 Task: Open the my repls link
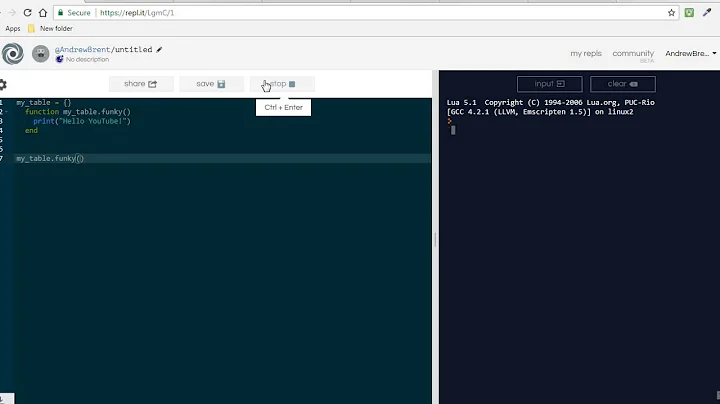coord(586,54)
